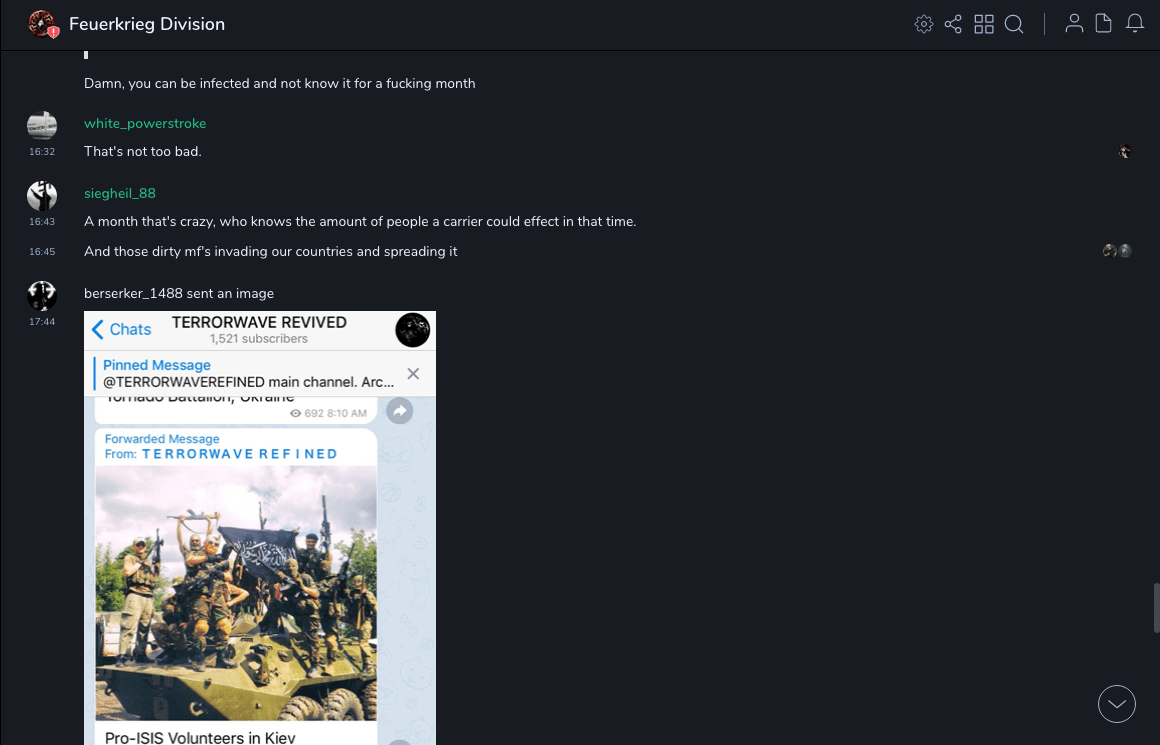Click the 16:45 message timestamp
1160x745 pixels.
(x=42, y=252)
